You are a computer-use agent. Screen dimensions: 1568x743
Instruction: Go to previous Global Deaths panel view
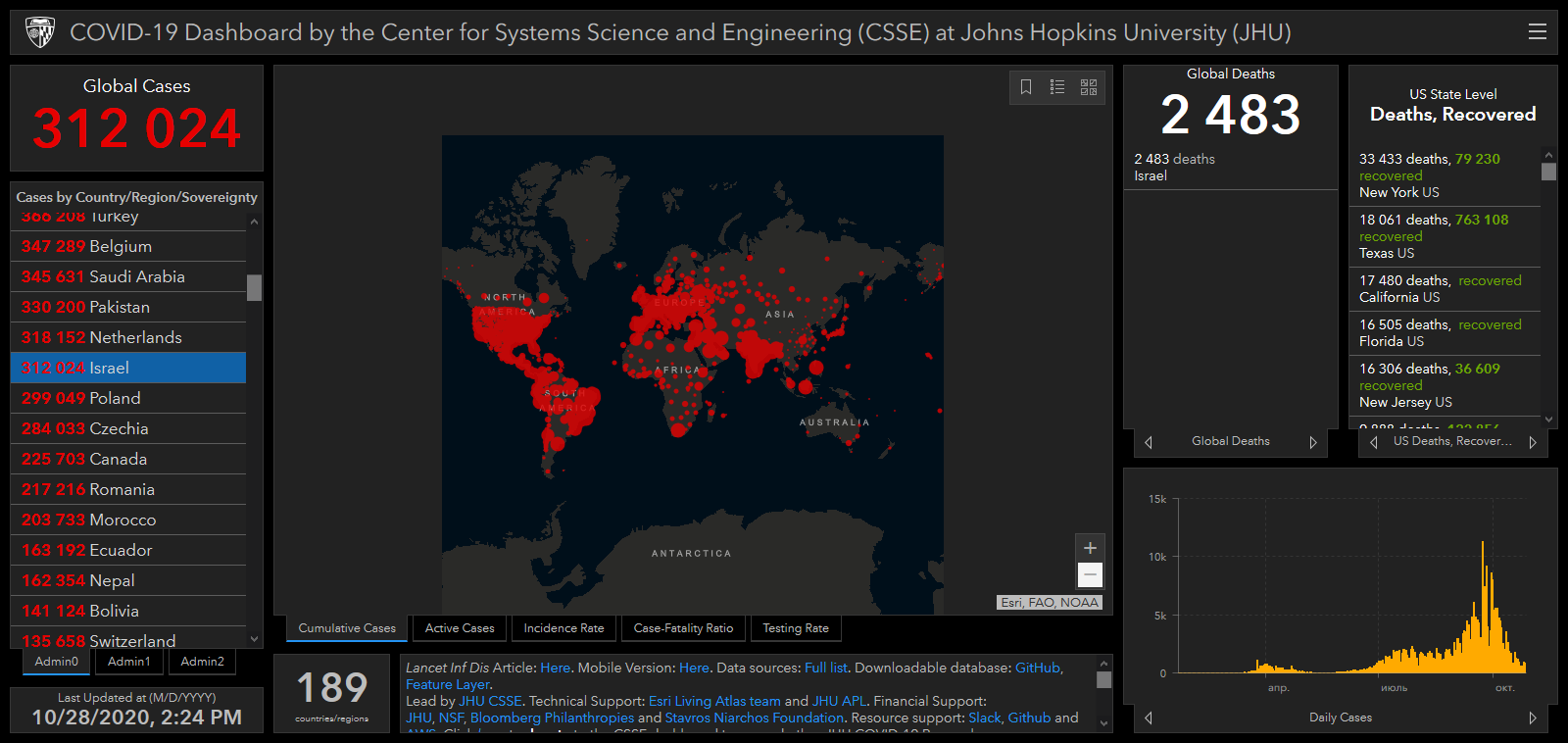click(x=1149, y=442)
